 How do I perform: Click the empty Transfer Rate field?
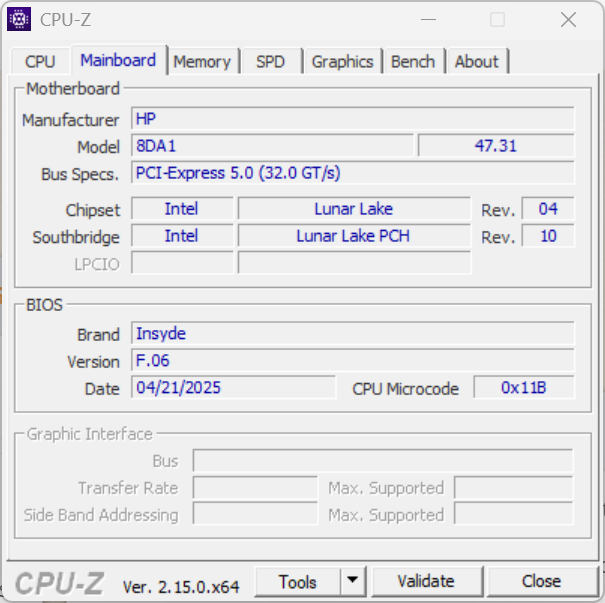(255, 487)
